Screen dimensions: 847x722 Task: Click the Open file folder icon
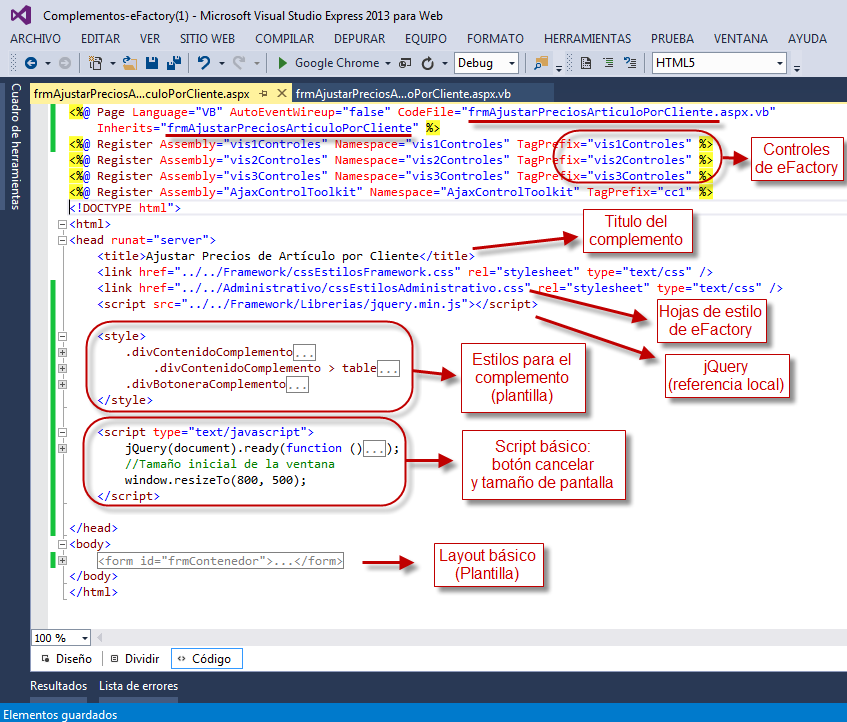[130, 63]
